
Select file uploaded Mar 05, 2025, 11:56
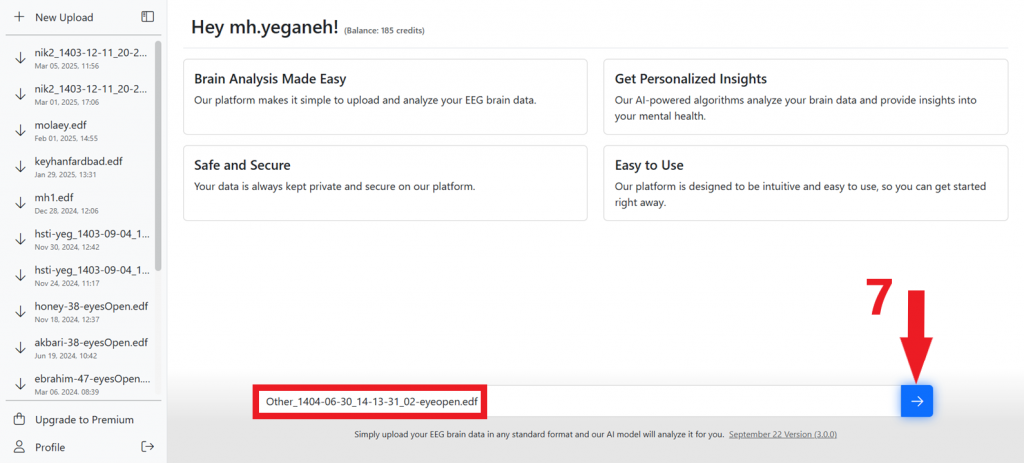90,57
